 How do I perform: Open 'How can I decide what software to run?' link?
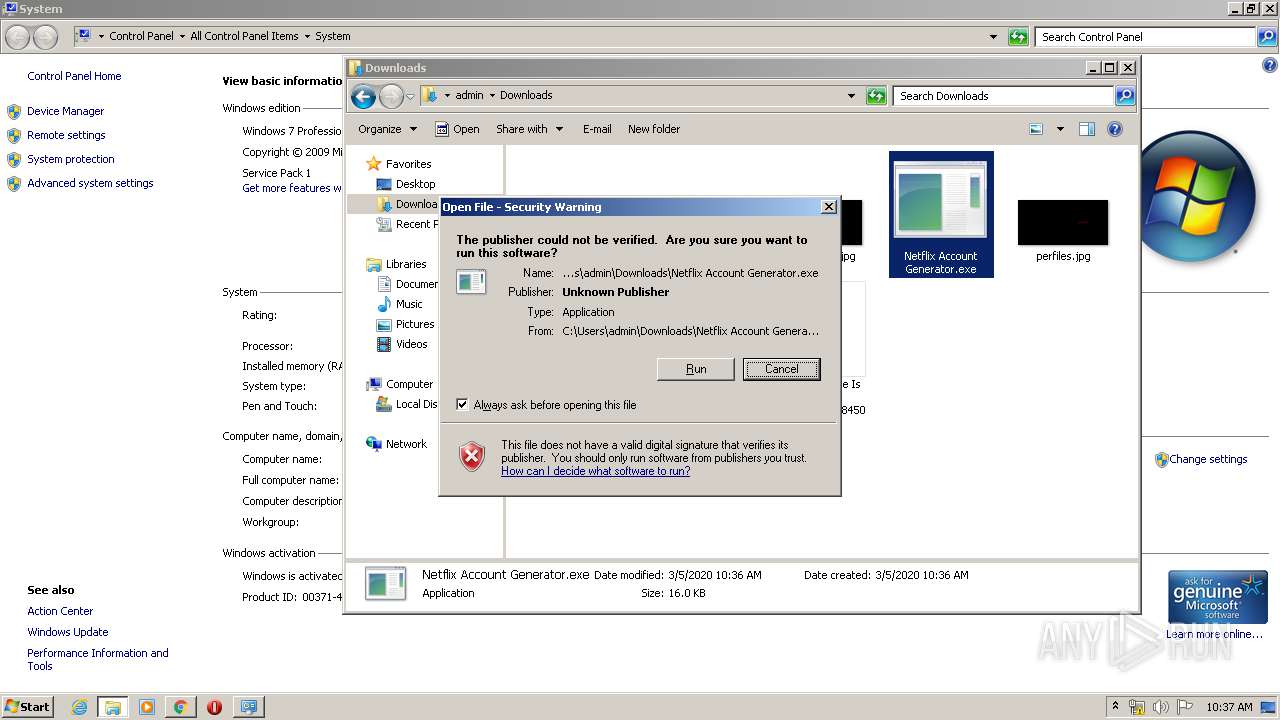(595, 471)
